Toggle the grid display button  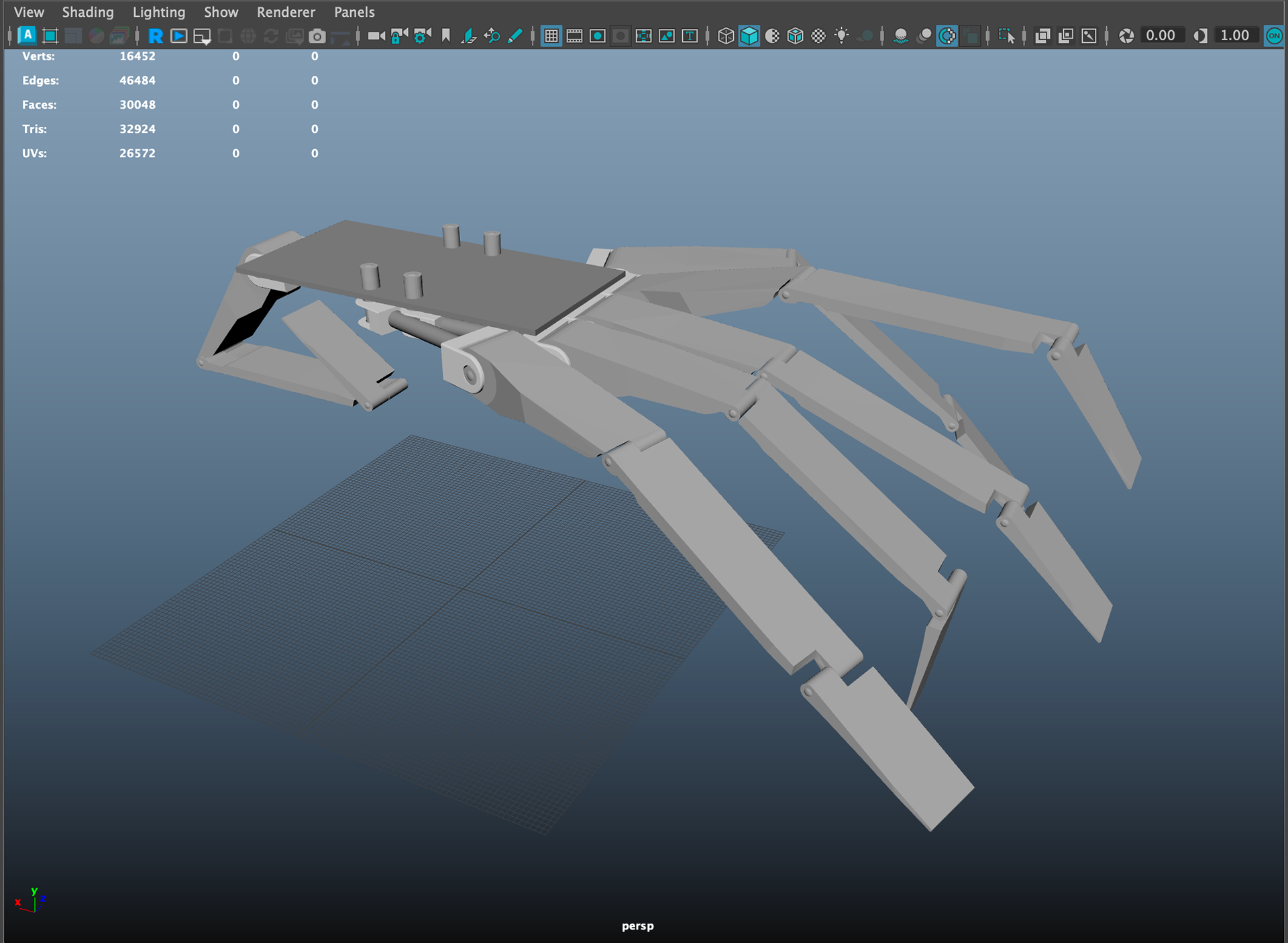[x=551, y=36]
